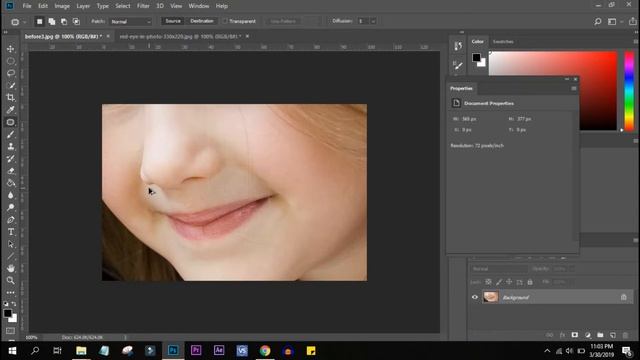The image size is (640, 360).
Task: Click the hue slider in Color panel
Action: click(629, 91)
